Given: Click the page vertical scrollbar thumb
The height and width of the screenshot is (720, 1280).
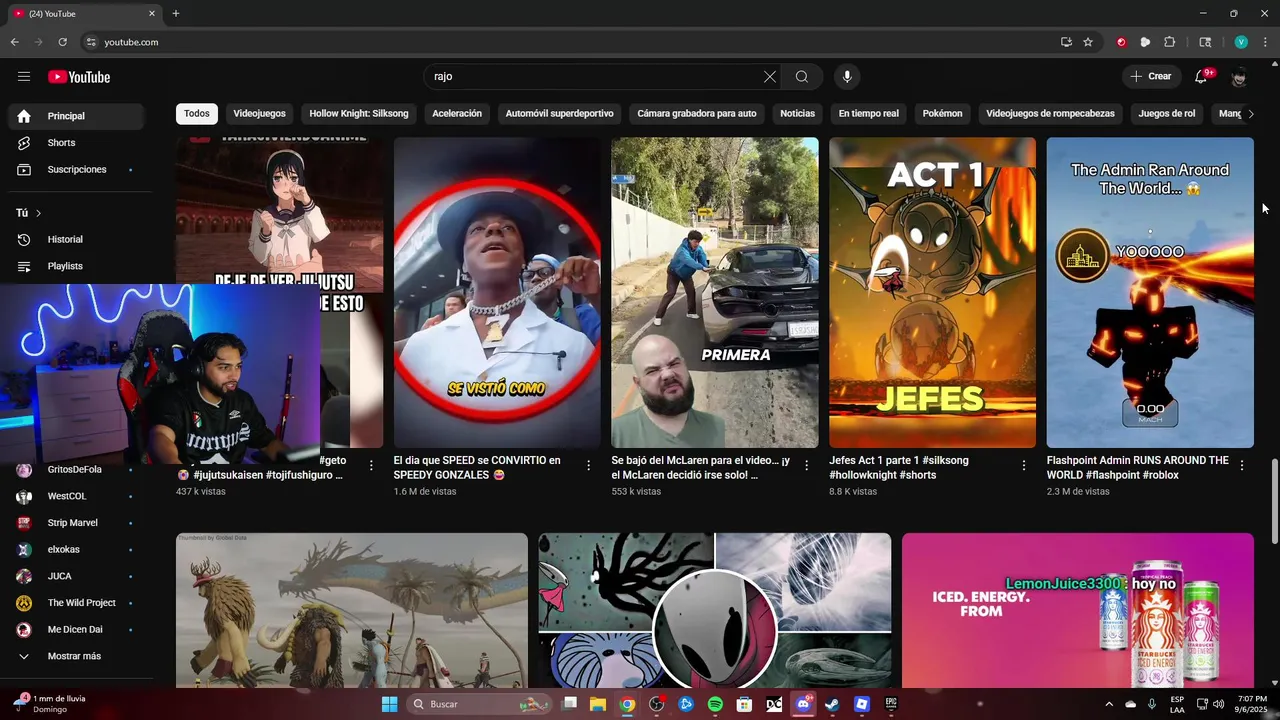Looking at the screenshot, I should (1274, 501).
